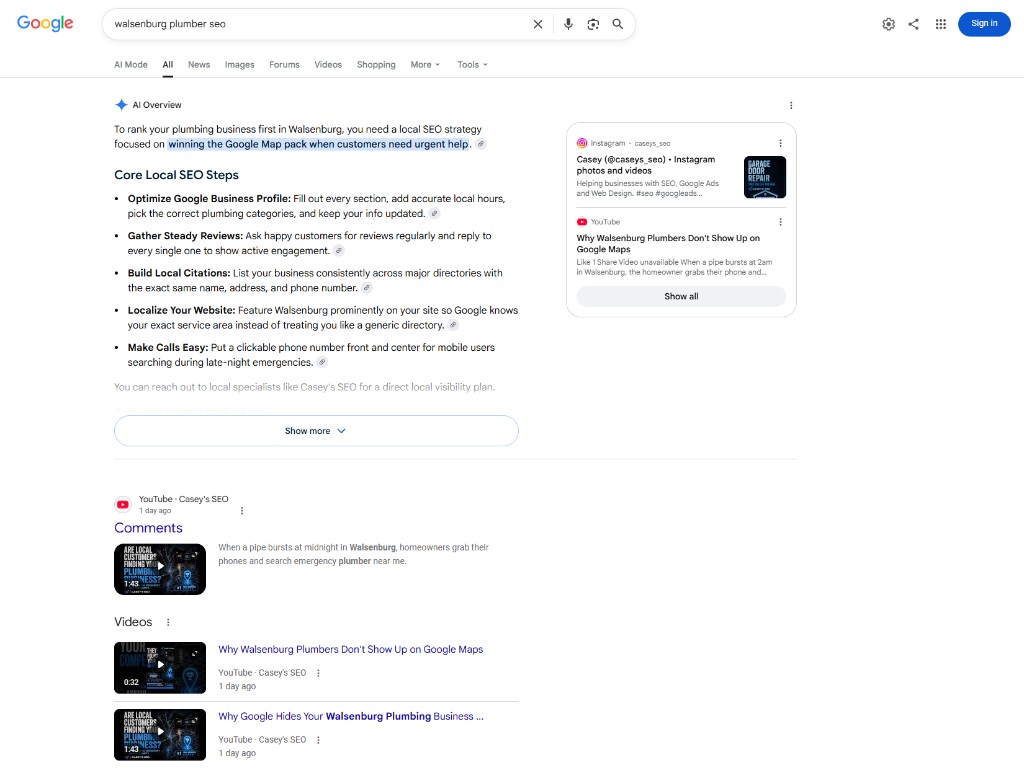Open source link icon after 'urgent help'

481,144
